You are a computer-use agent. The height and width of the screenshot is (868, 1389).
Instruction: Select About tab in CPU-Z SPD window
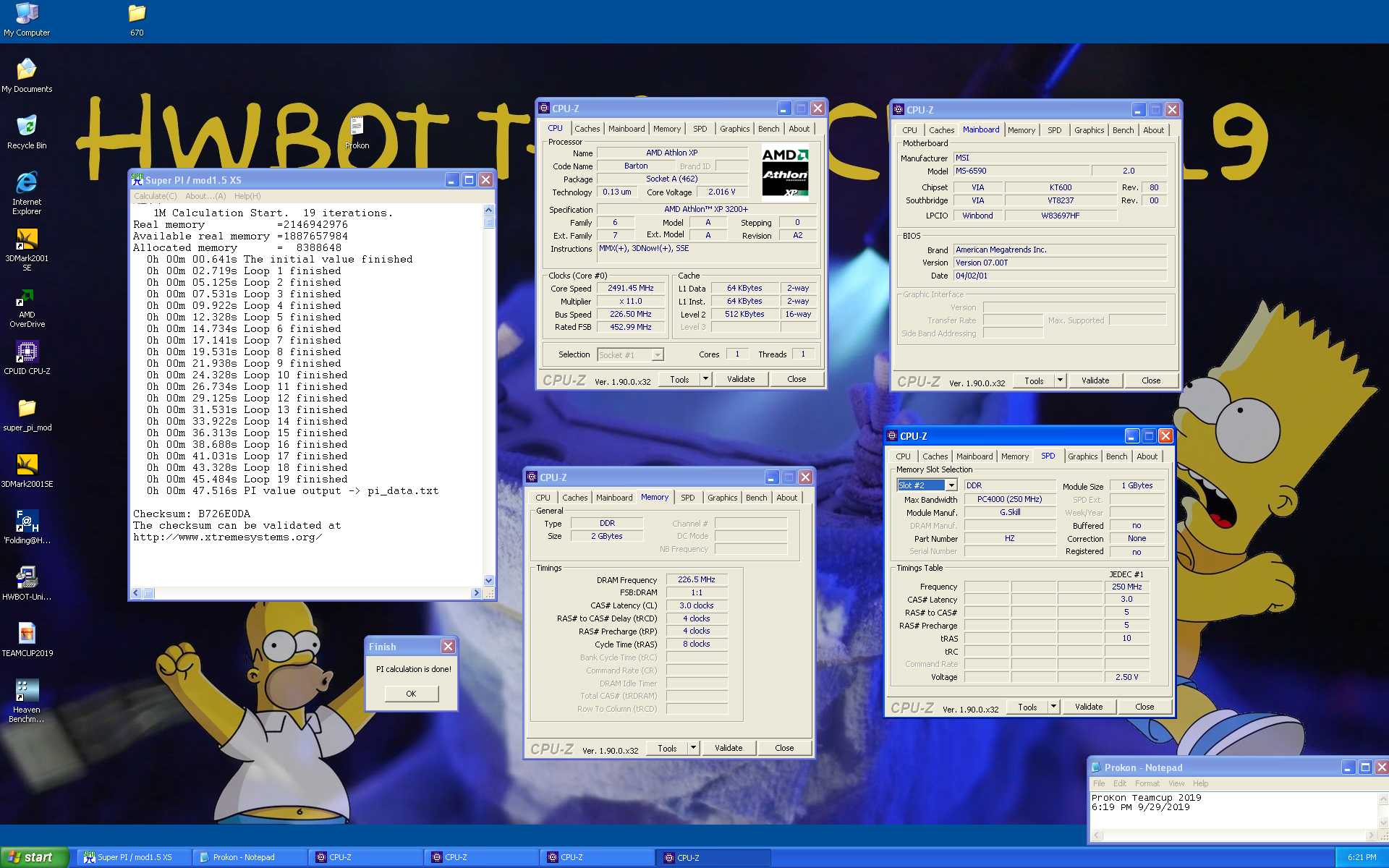tap(1147, 456)
